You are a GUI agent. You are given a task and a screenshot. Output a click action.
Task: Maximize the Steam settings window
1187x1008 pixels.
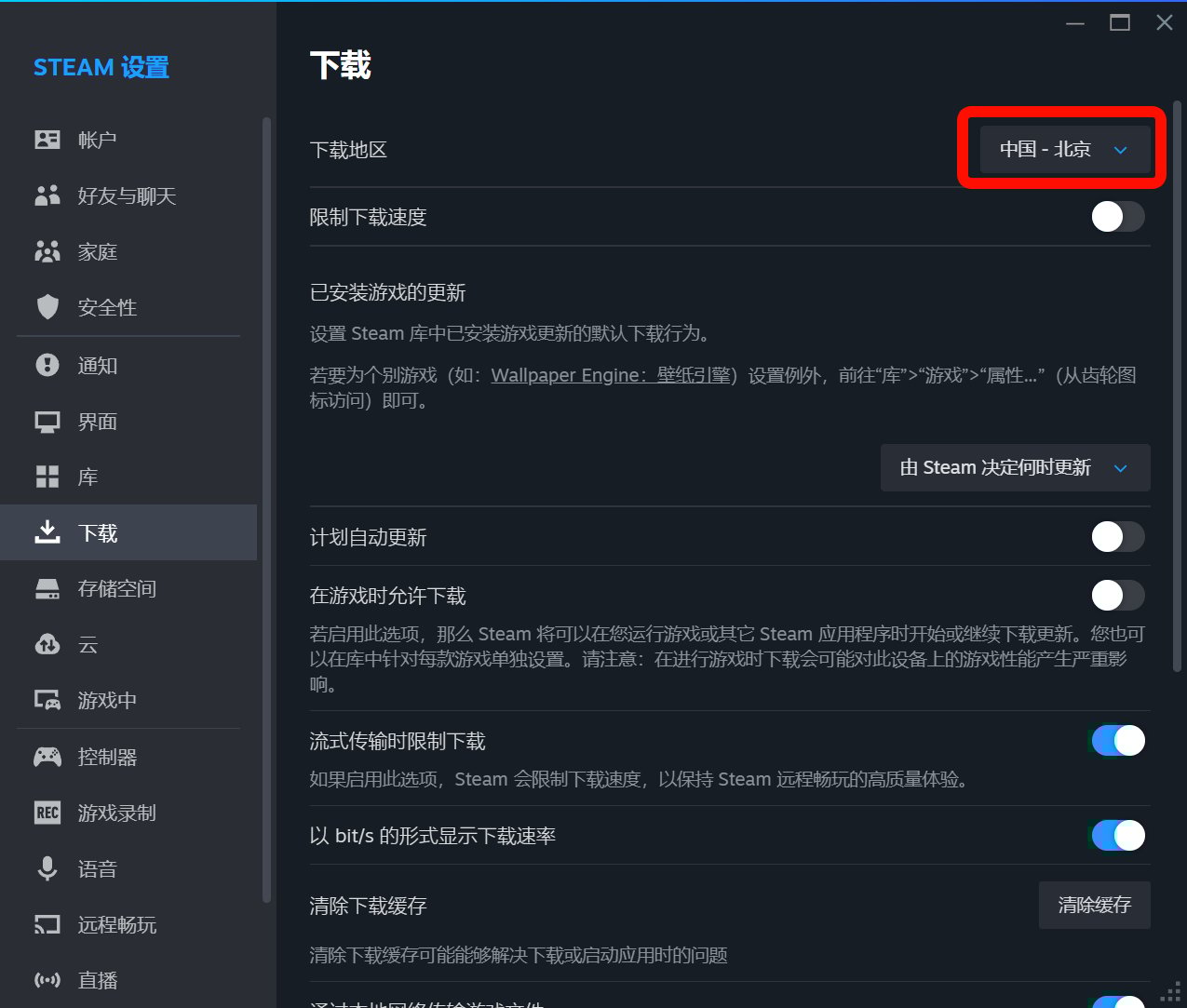point(1120,22)
